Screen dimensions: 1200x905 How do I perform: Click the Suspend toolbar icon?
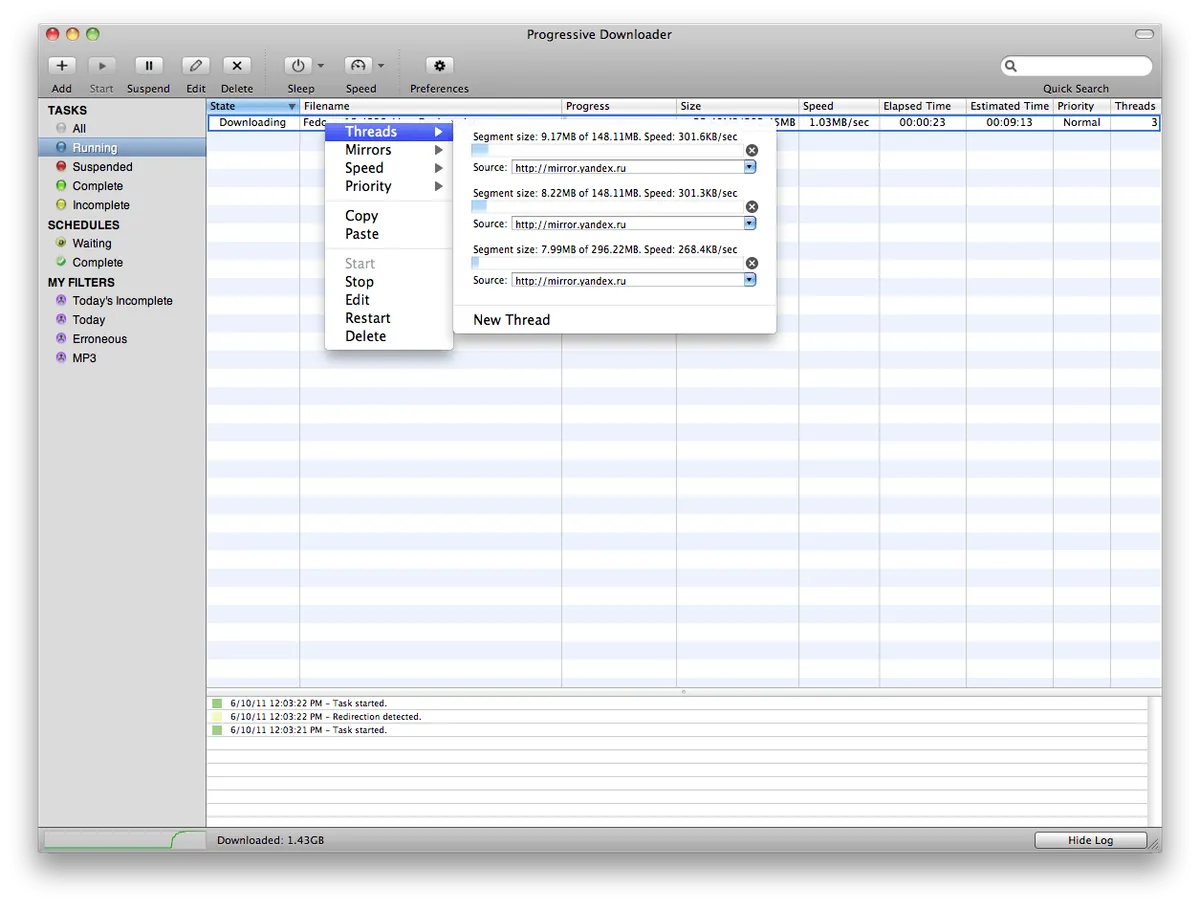point(148,65)
